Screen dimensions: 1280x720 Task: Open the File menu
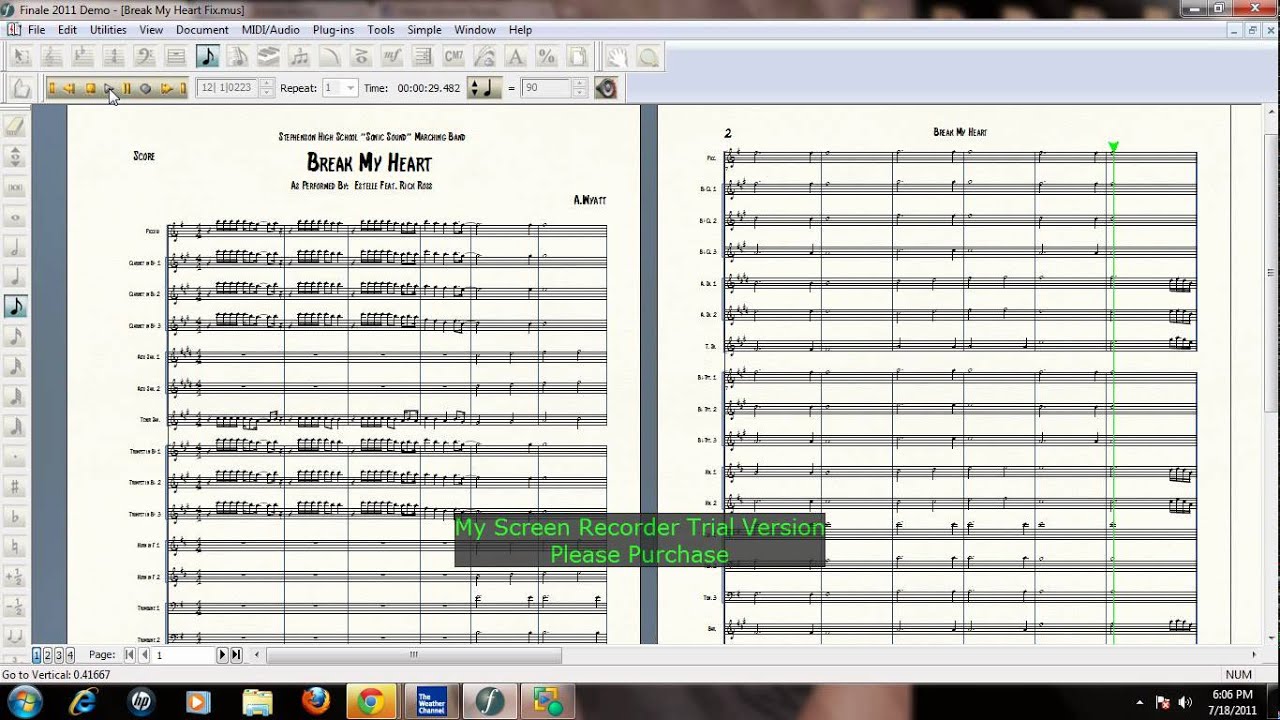[x=36, y=30]
